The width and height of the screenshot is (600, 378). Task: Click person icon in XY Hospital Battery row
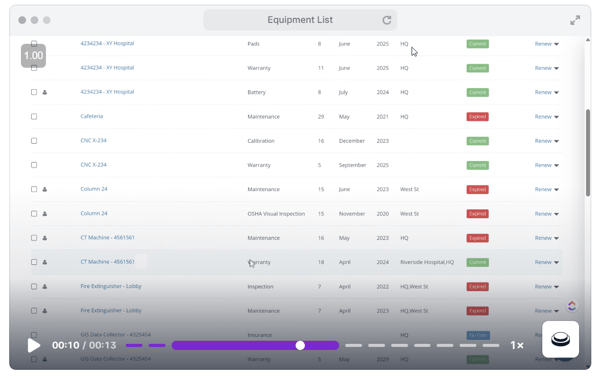coord(45,92)
